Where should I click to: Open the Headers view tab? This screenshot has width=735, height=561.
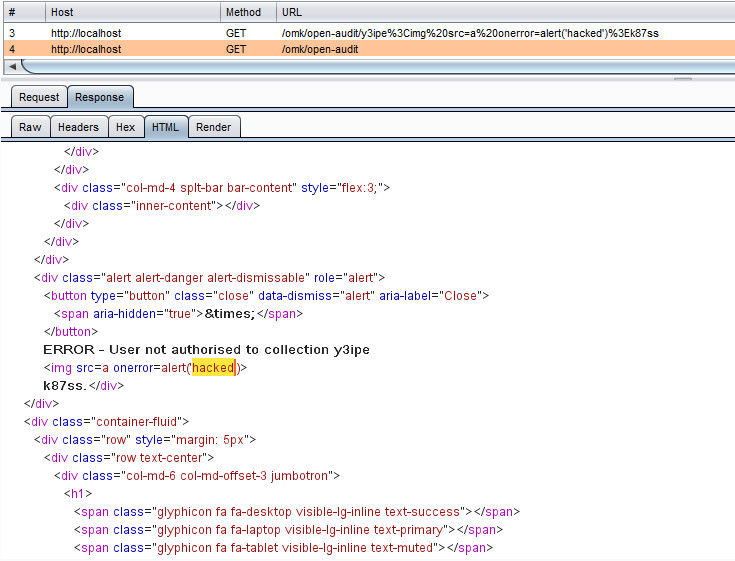pyautogui.click(x=78, y=127)
